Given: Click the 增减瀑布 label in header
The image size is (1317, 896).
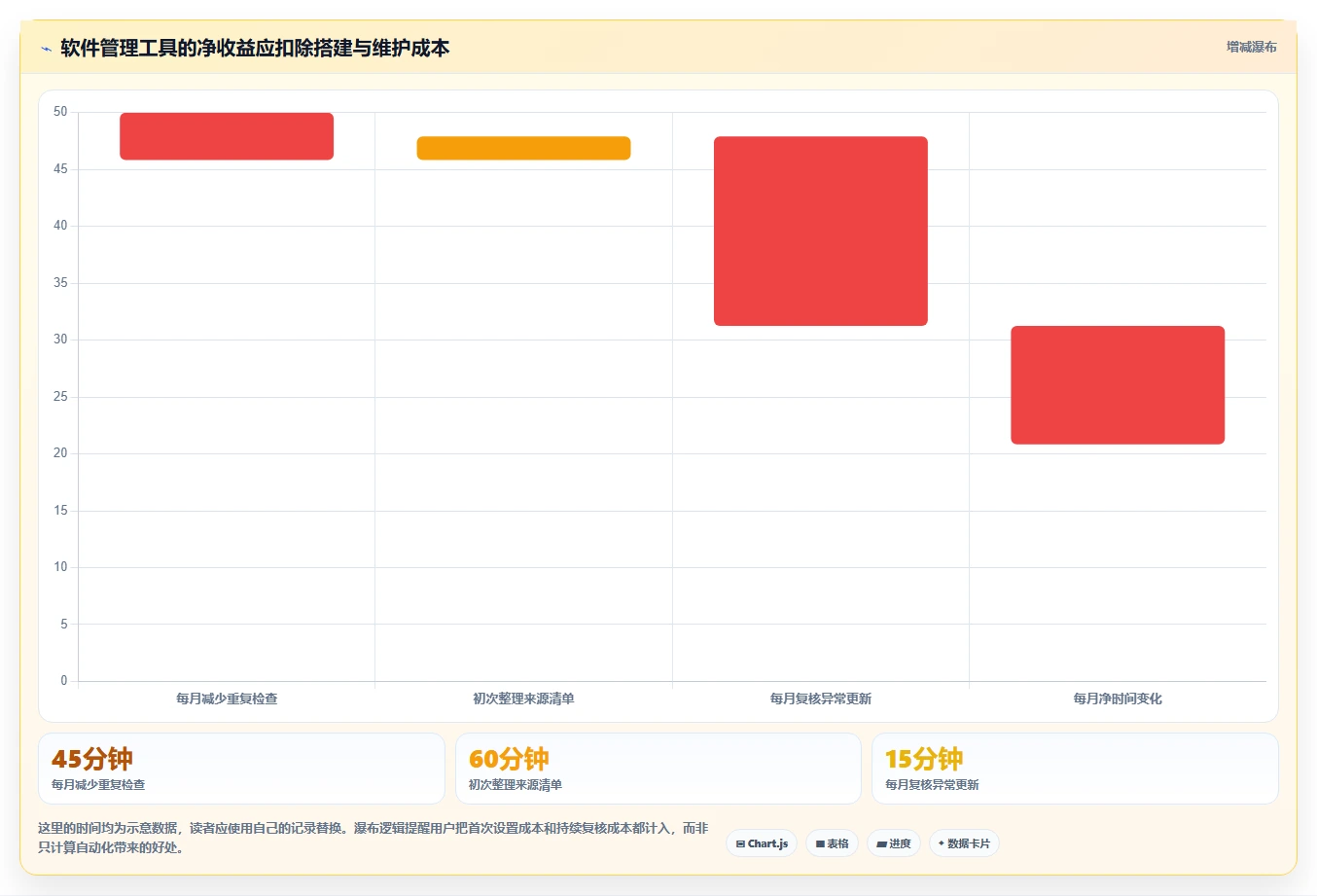Looking at the screenshot, I should coord(1251,47).
